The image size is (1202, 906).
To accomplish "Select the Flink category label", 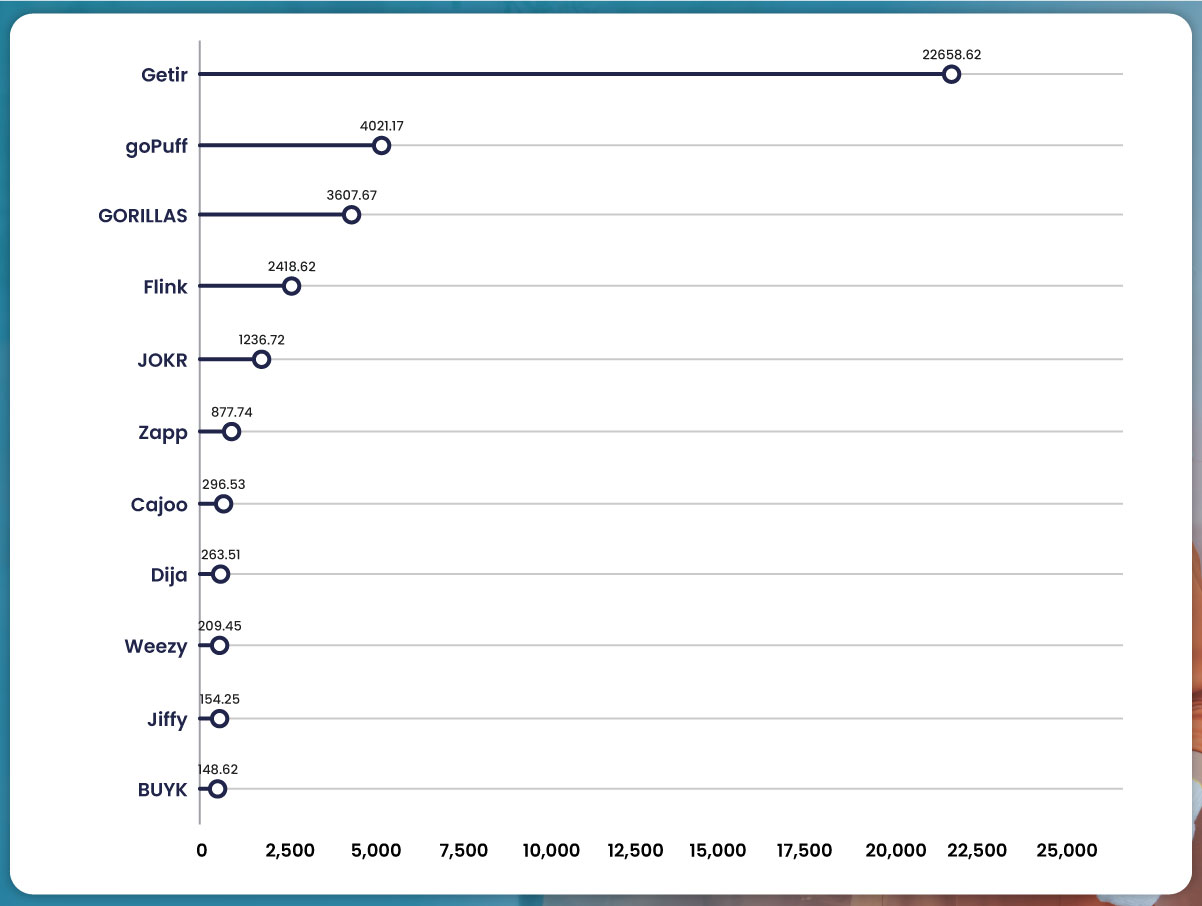I will 166,287.
